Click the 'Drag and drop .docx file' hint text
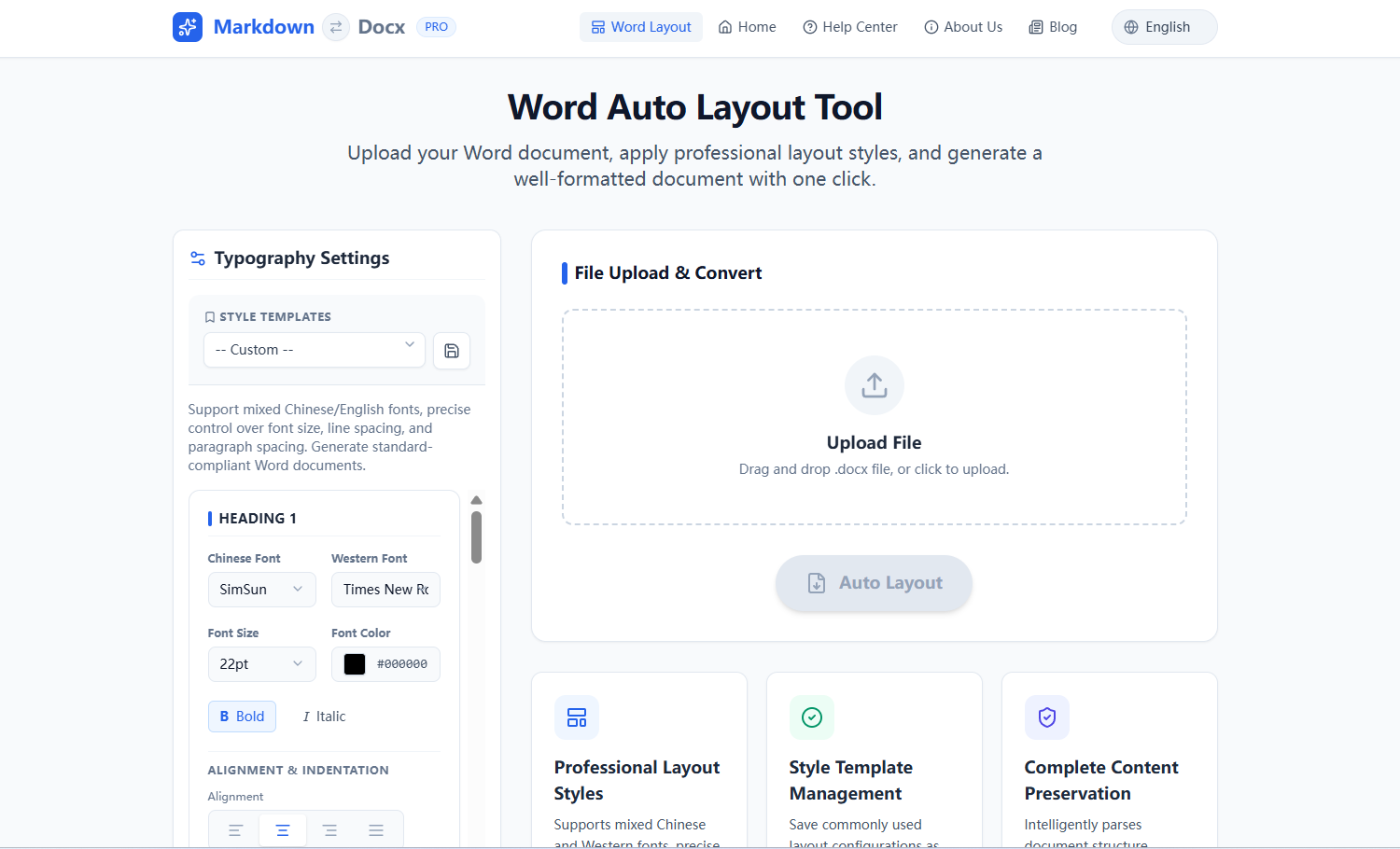 coord(875,469)
